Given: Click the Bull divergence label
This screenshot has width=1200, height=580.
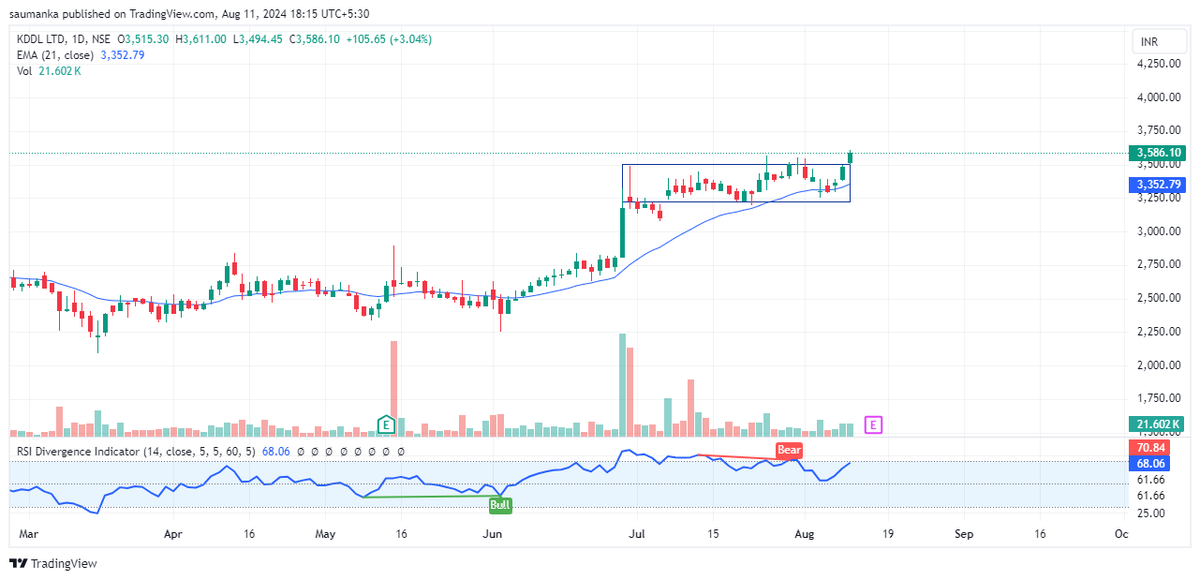Looking at the screenshot, I should pos(499,506).
